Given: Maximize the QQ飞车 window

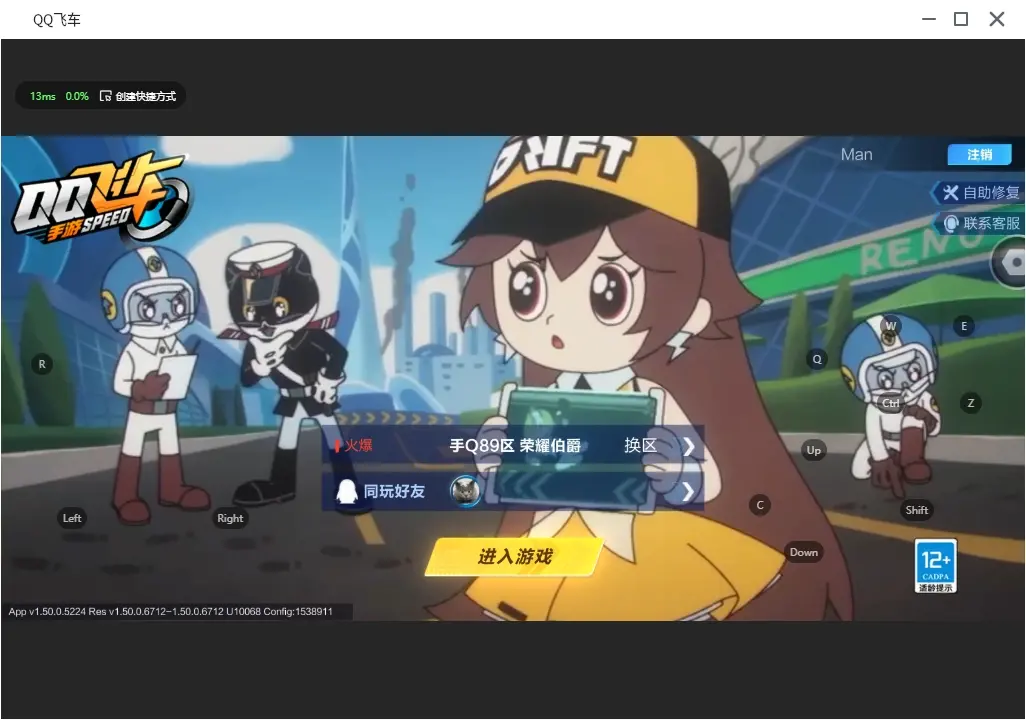Looking at the screenshot, I should pos(961,19).
